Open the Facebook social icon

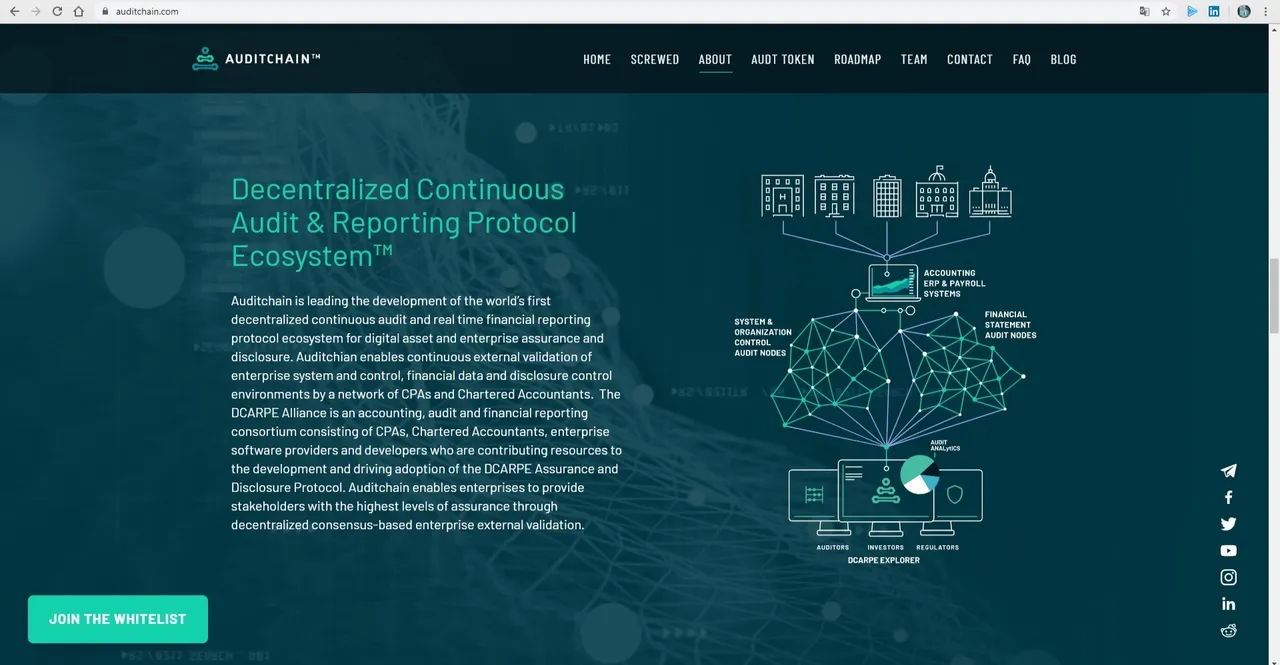(1228, 497)
